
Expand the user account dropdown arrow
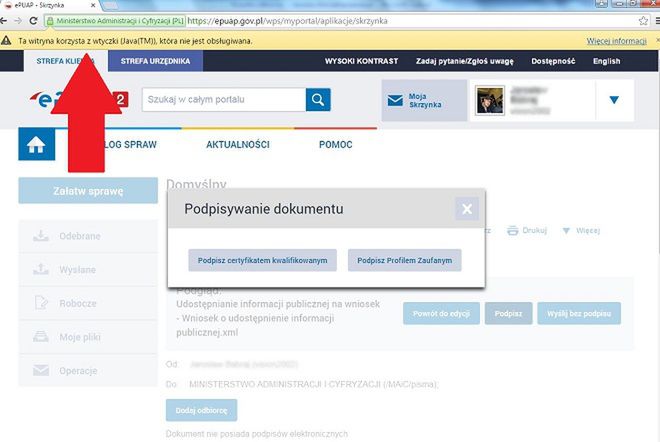click(614, 100)
